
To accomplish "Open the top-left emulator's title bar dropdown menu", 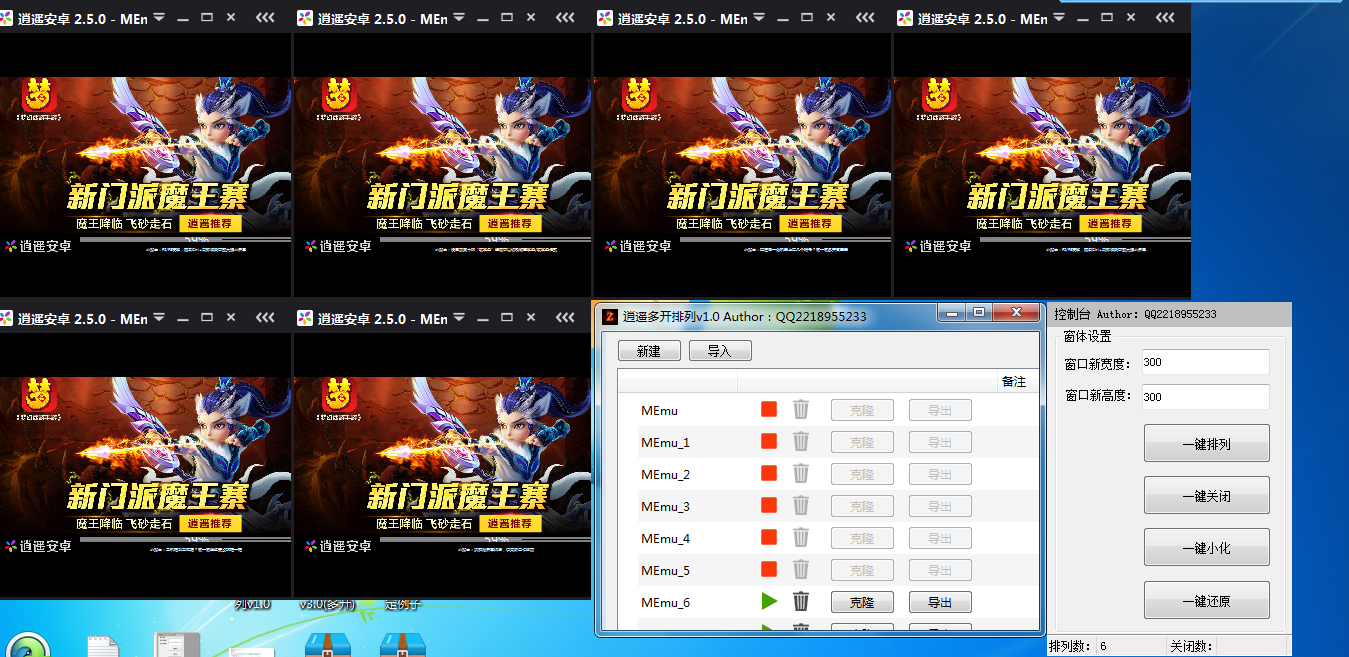I will click(159, 18).
